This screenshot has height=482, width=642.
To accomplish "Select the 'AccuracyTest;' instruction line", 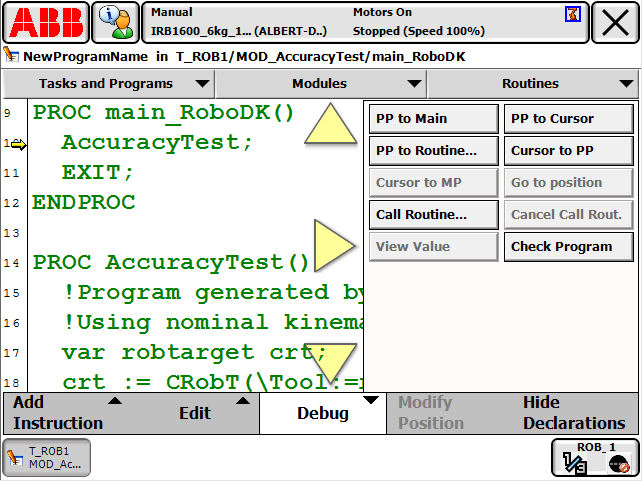I will click(x=157, y=143).
